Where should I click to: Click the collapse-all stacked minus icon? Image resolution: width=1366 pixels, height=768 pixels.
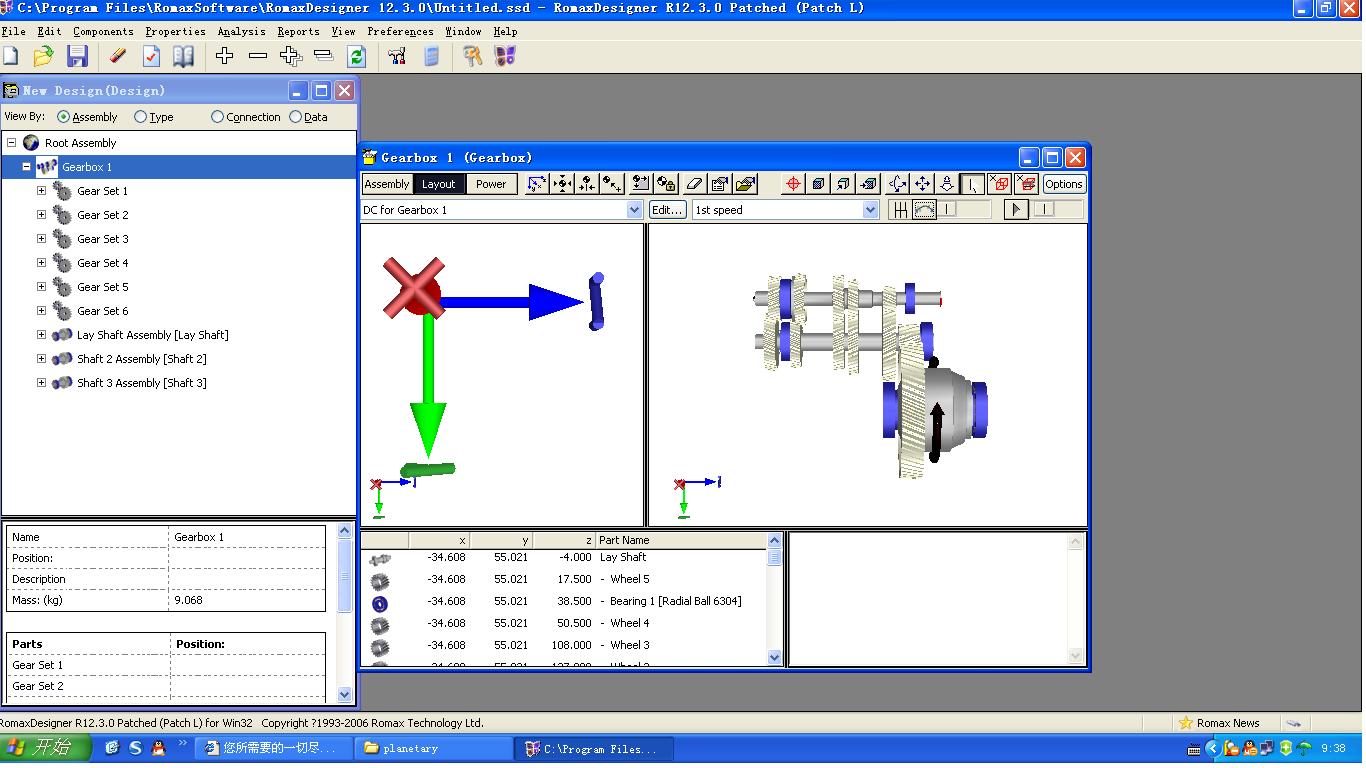click(323, 57)
